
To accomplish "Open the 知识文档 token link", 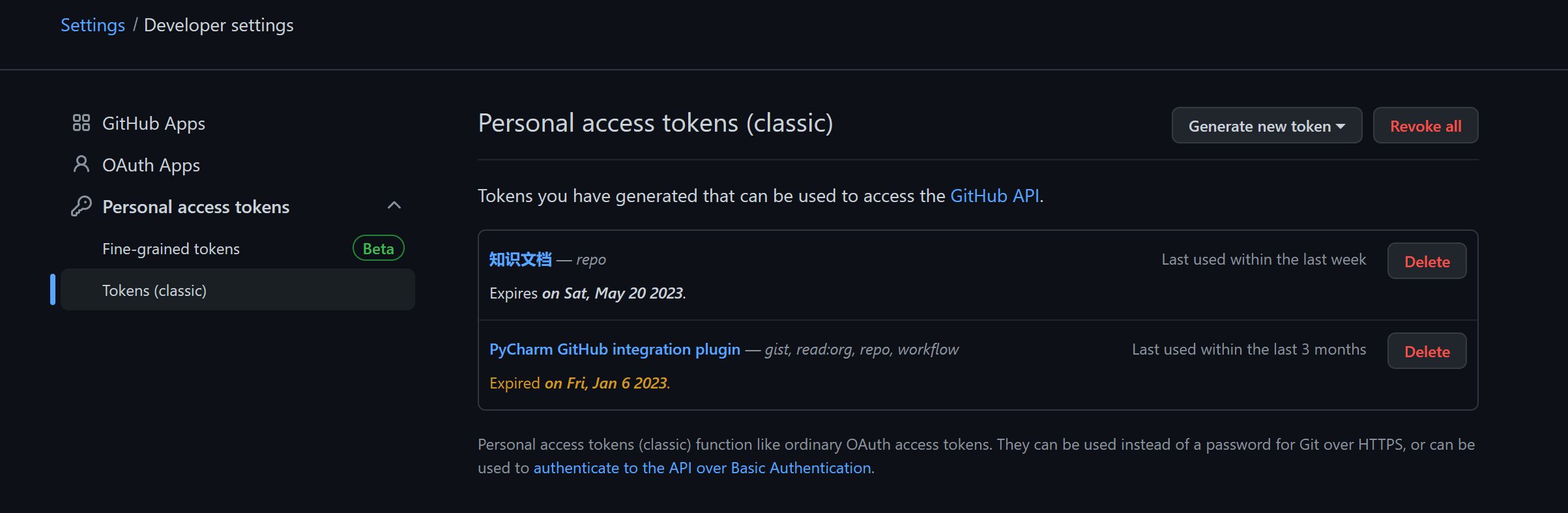I will click(x=520, y=259).
